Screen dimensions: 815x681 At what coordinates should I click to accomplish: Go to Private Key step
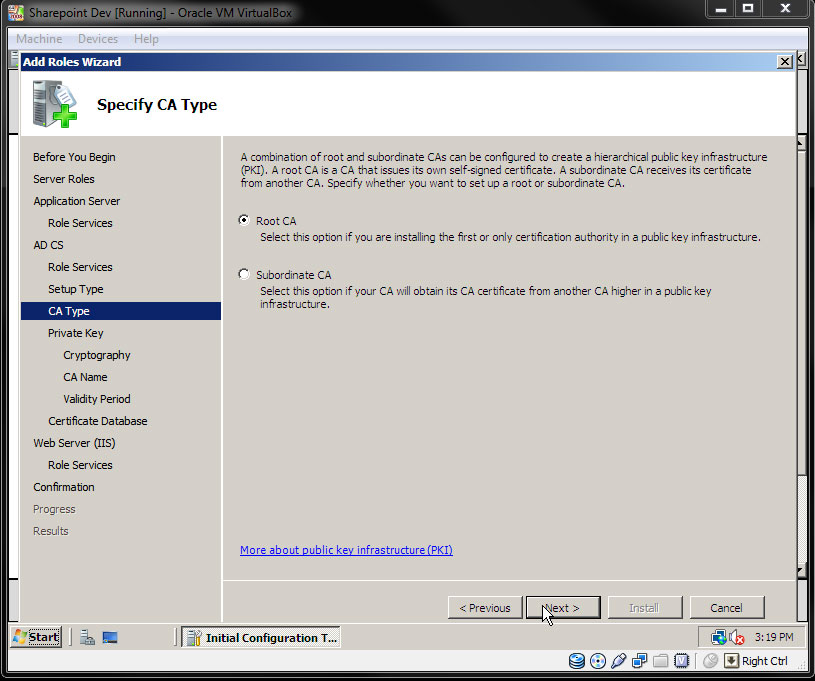pos(76,333)
